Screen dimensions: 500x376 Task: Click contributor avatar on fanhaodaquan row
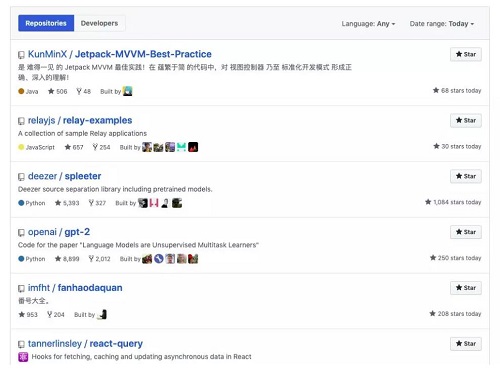click(102, 314)
